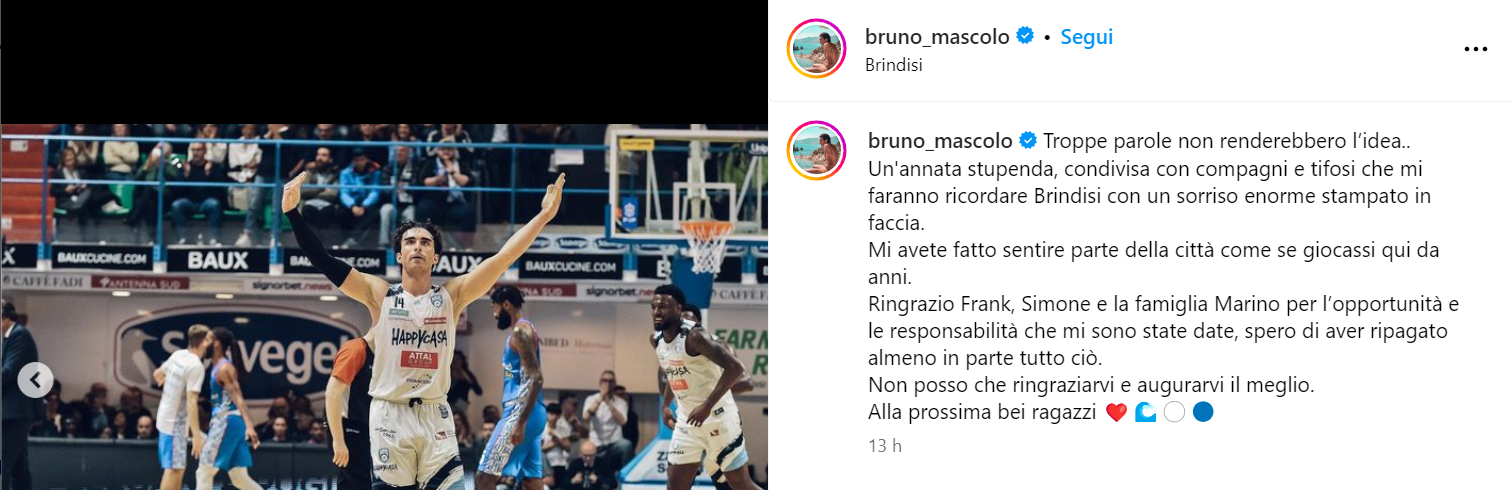Click the white circle emoji in caption

1174,412
